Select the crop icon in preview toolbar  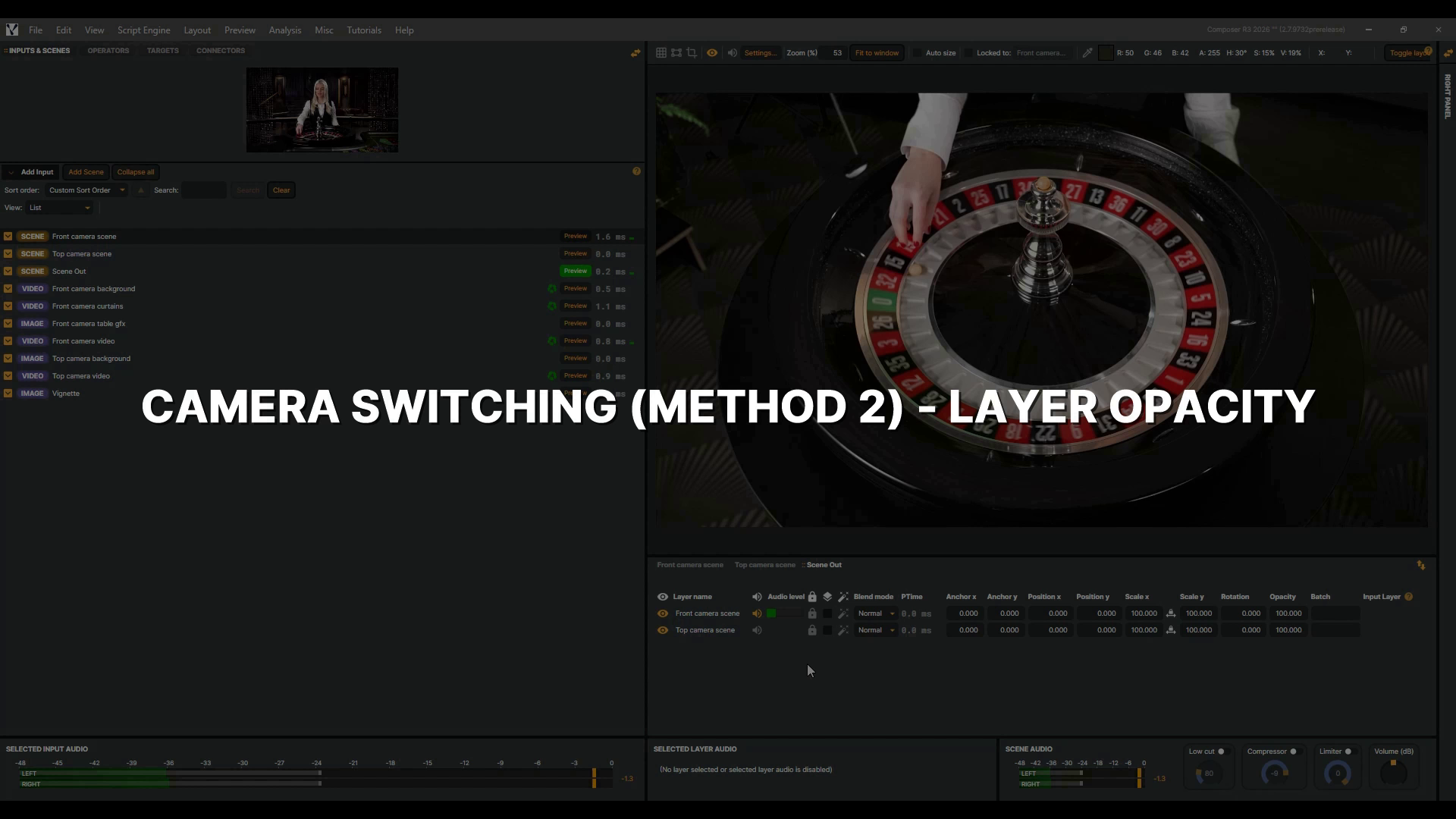[692, 53]
